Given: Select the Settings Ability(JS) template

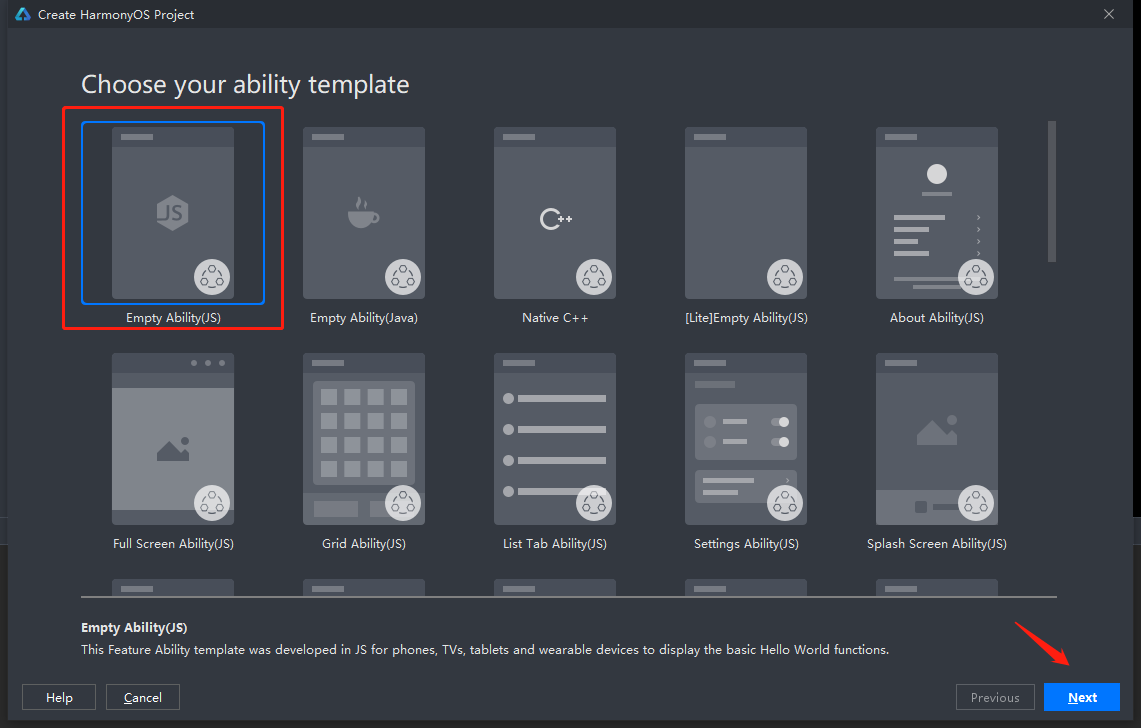Looking at the screenshot, I should 746,439.
